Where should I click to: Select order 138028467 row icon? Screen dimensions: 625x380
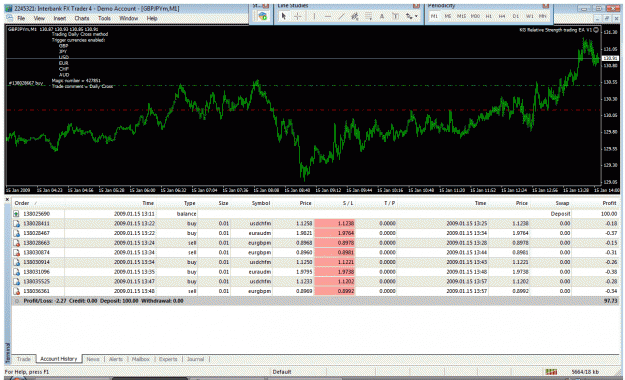point(17,233)
